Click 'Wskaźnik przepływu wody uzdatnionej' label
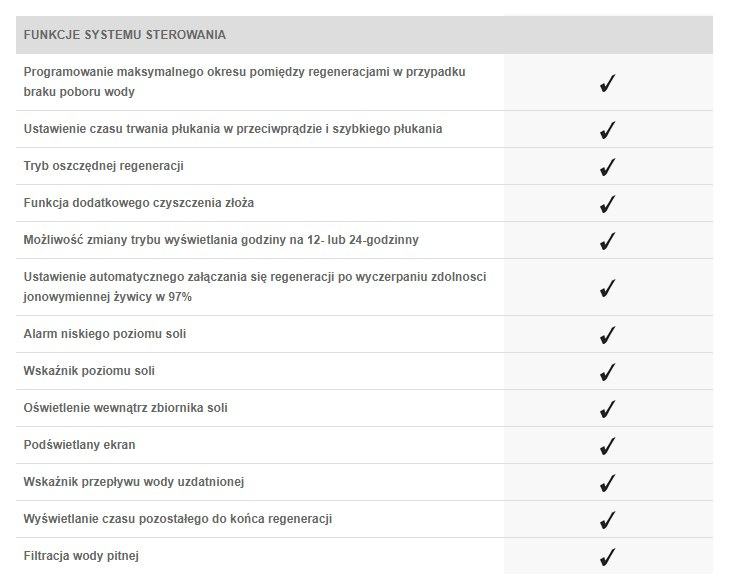This screenshot has height=583, width=733. click(134, 482)
